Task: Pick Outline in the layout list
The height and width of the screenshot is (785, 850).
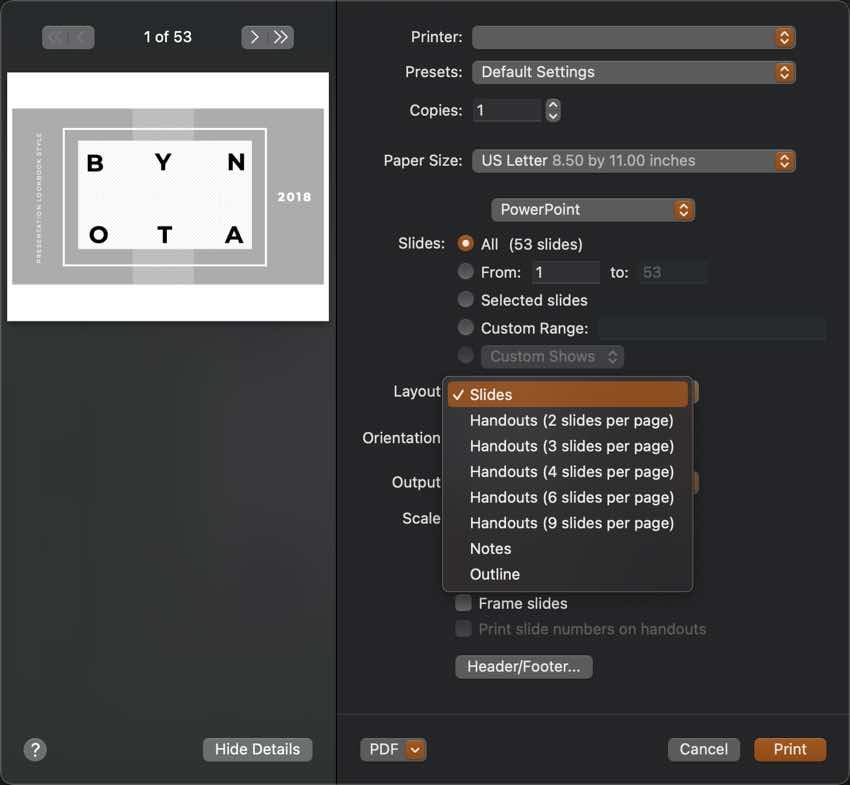Action: pos(494,574)
